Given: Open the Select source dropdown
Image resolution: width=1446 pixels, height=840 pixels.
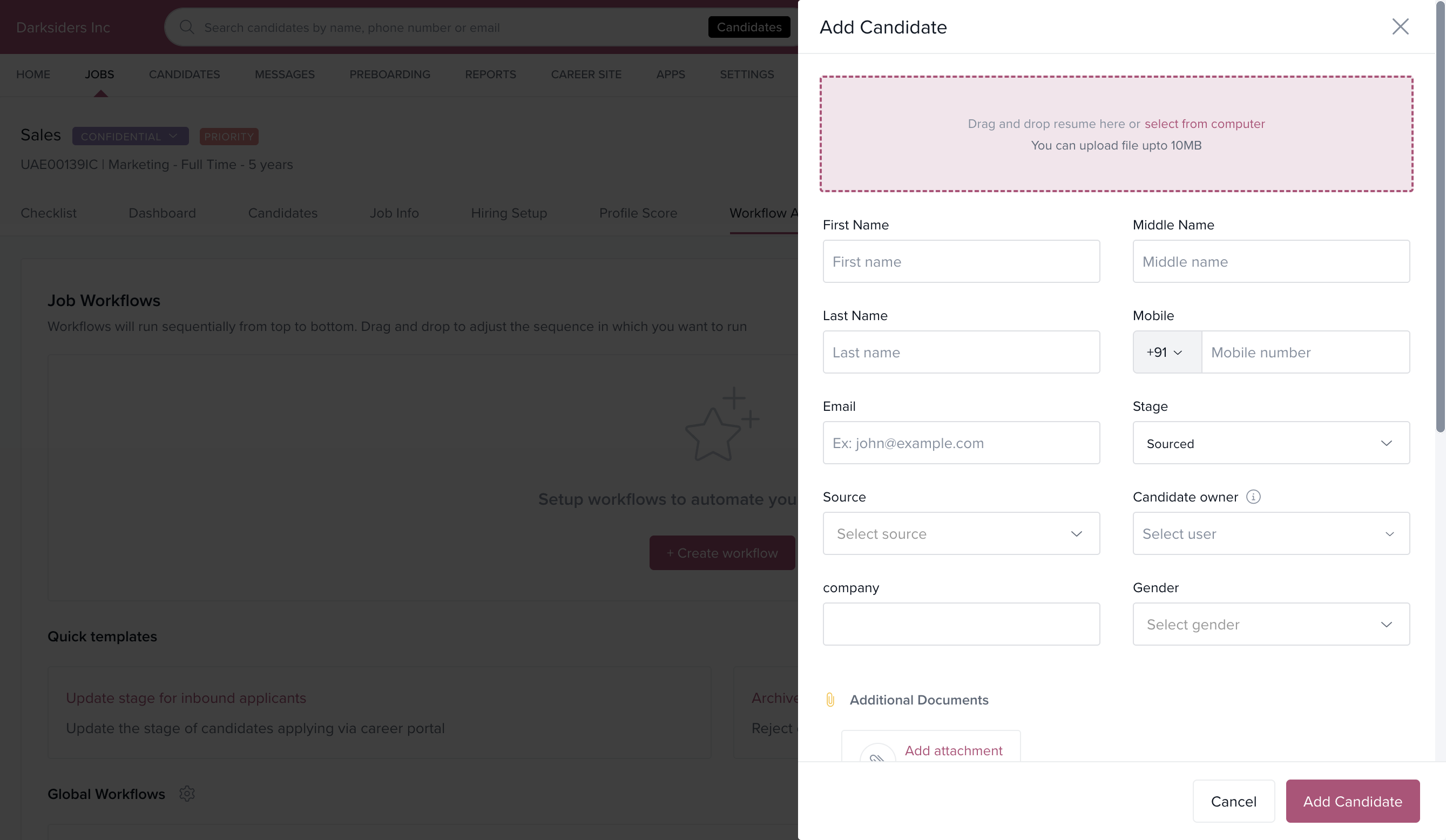Looking at the screenshot, I should pyautogui.click(x=961, y=533).
